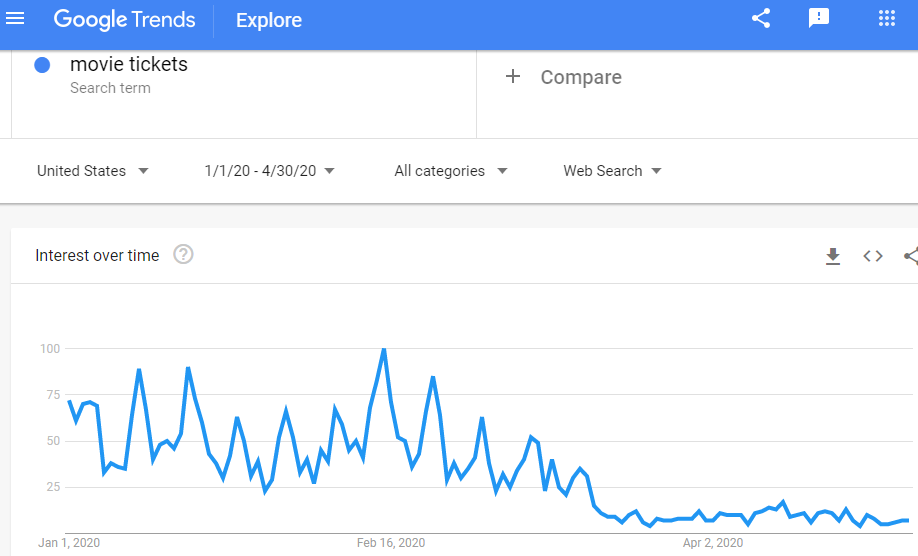Open the 1/1/20 - 4/30/20 date range dropdown

[x=270, y=171]
